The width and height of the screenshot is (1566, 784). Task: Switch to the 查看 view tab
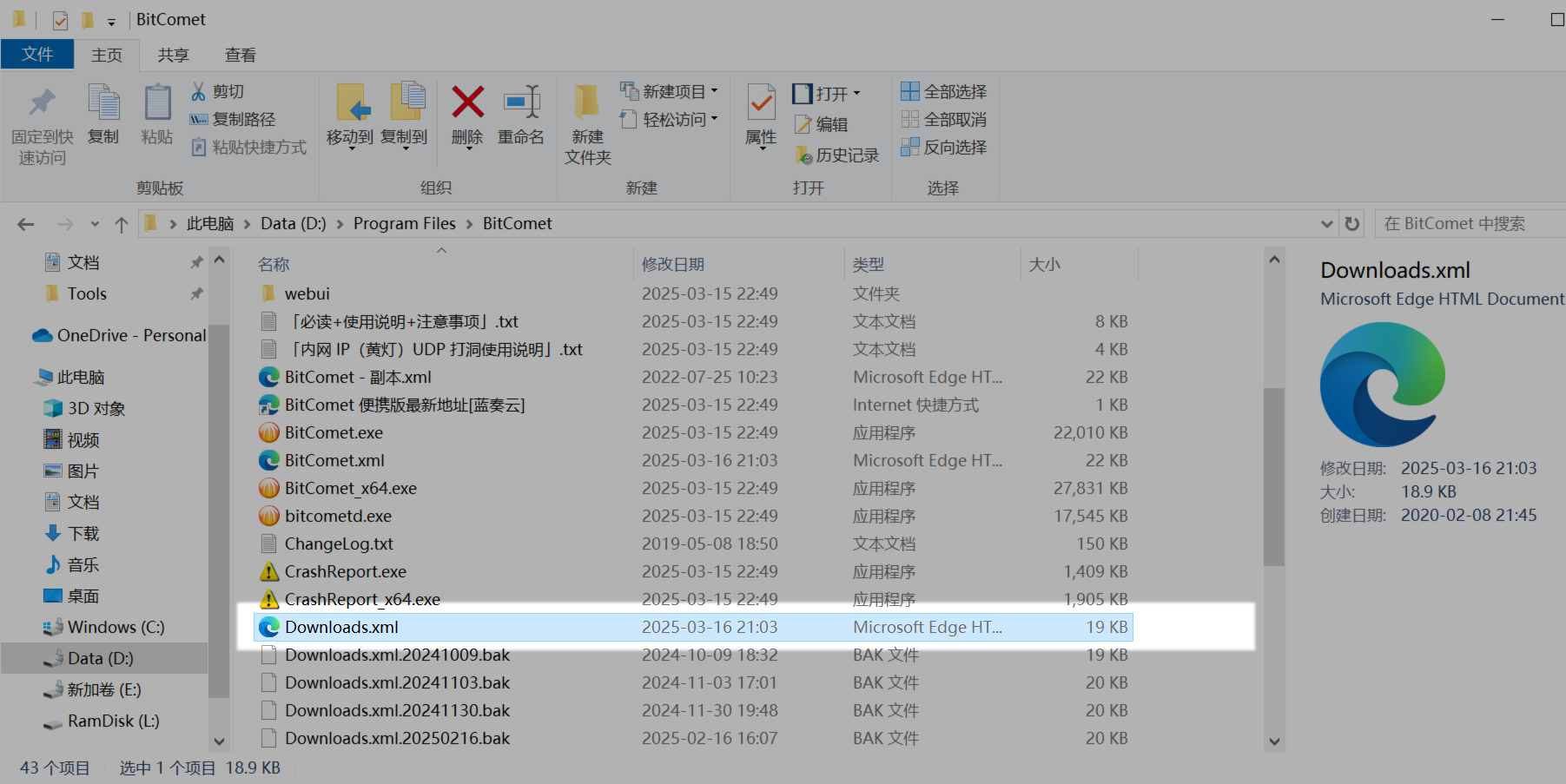coord(241,55)
